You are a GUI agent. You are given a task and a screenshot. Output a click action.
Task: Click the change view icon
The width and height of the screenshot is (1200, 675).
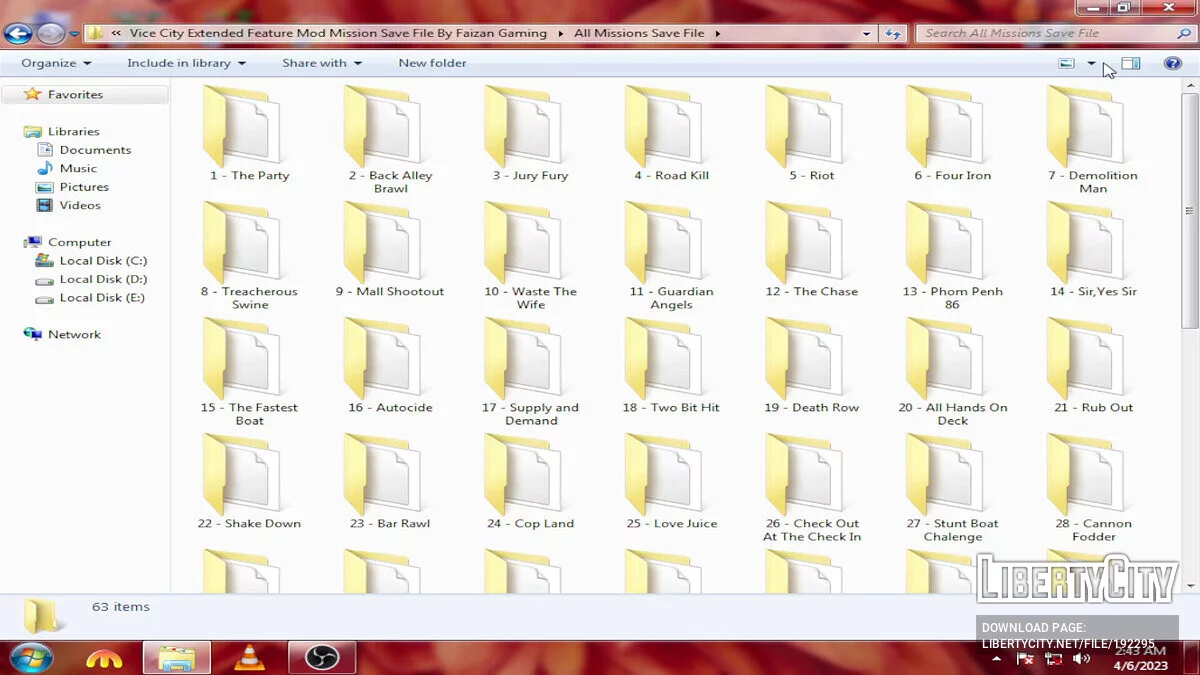click(x=1067, y=63)
